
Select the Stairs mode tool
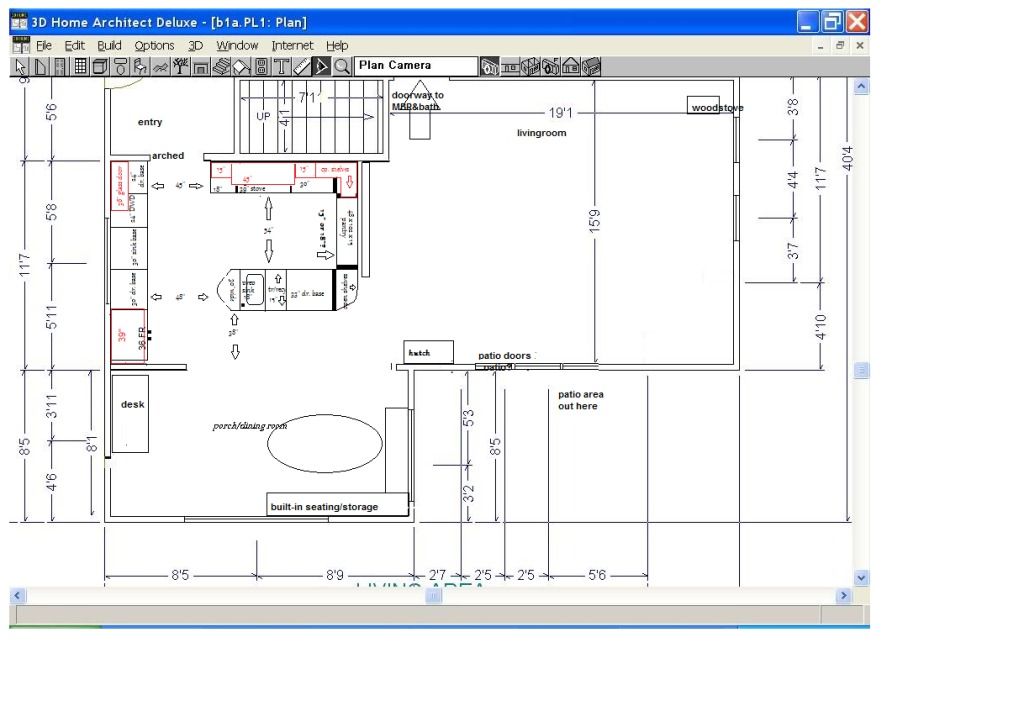(x=221, y=67)
